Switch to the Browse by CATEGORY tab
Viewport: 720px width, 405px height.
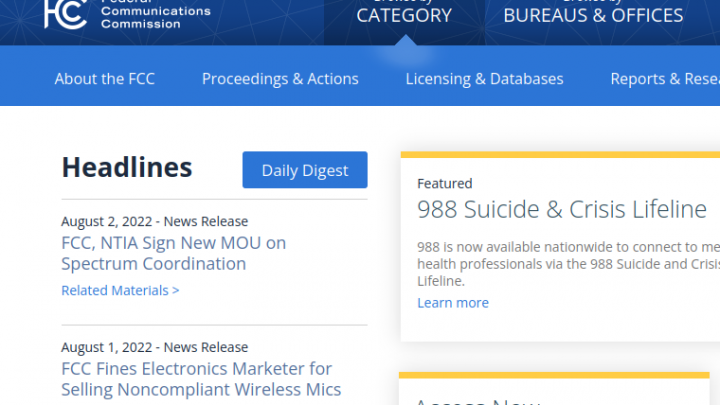(x=404, y=15)
